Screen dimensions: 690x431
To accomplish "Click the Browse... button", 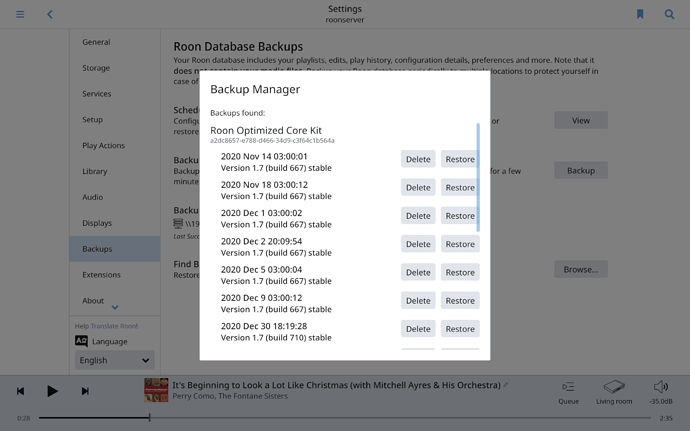I will coord(581,269).
